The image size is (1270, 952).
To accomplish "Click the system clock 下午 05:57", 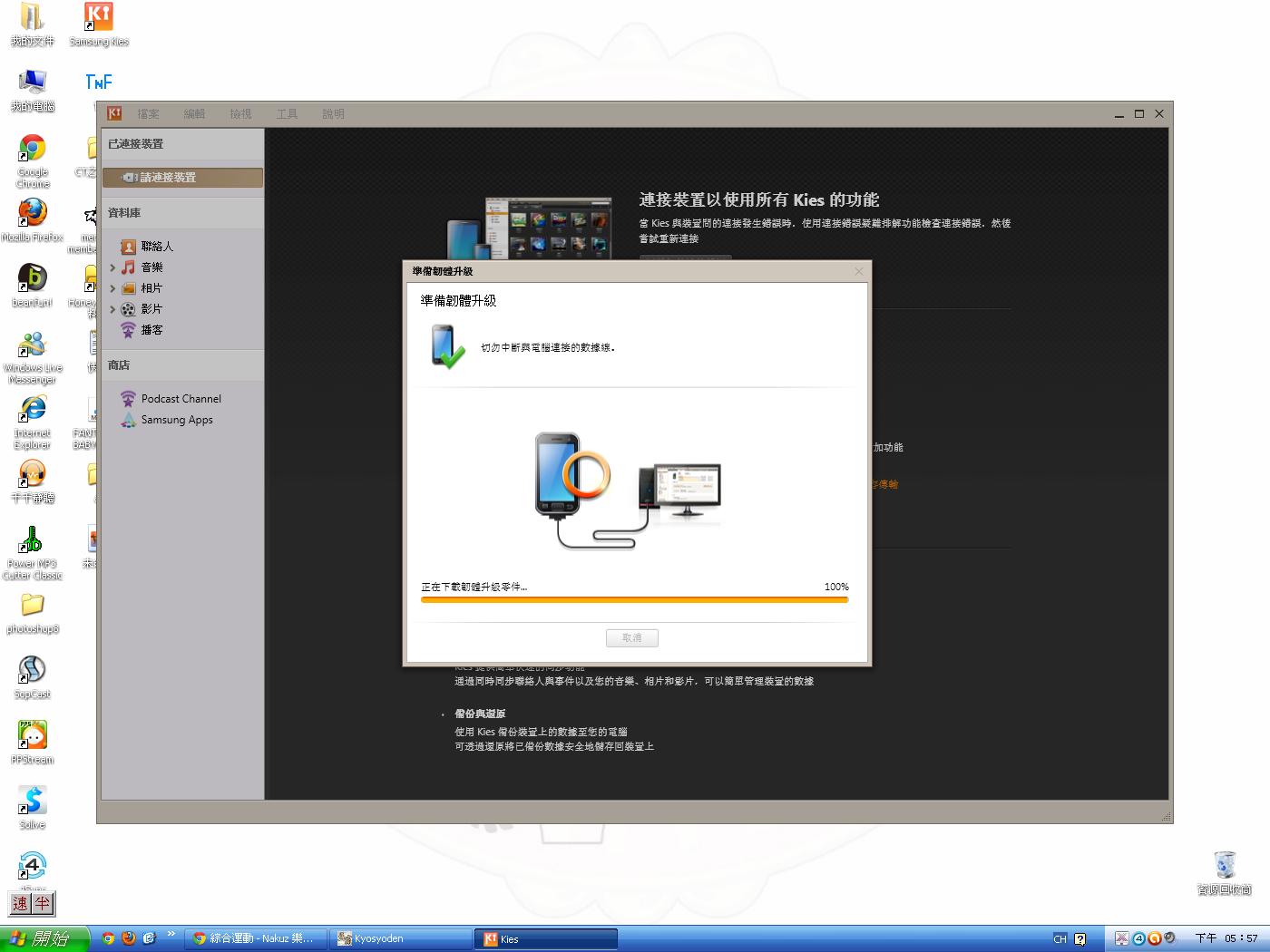I will [x=1226, y=938].
